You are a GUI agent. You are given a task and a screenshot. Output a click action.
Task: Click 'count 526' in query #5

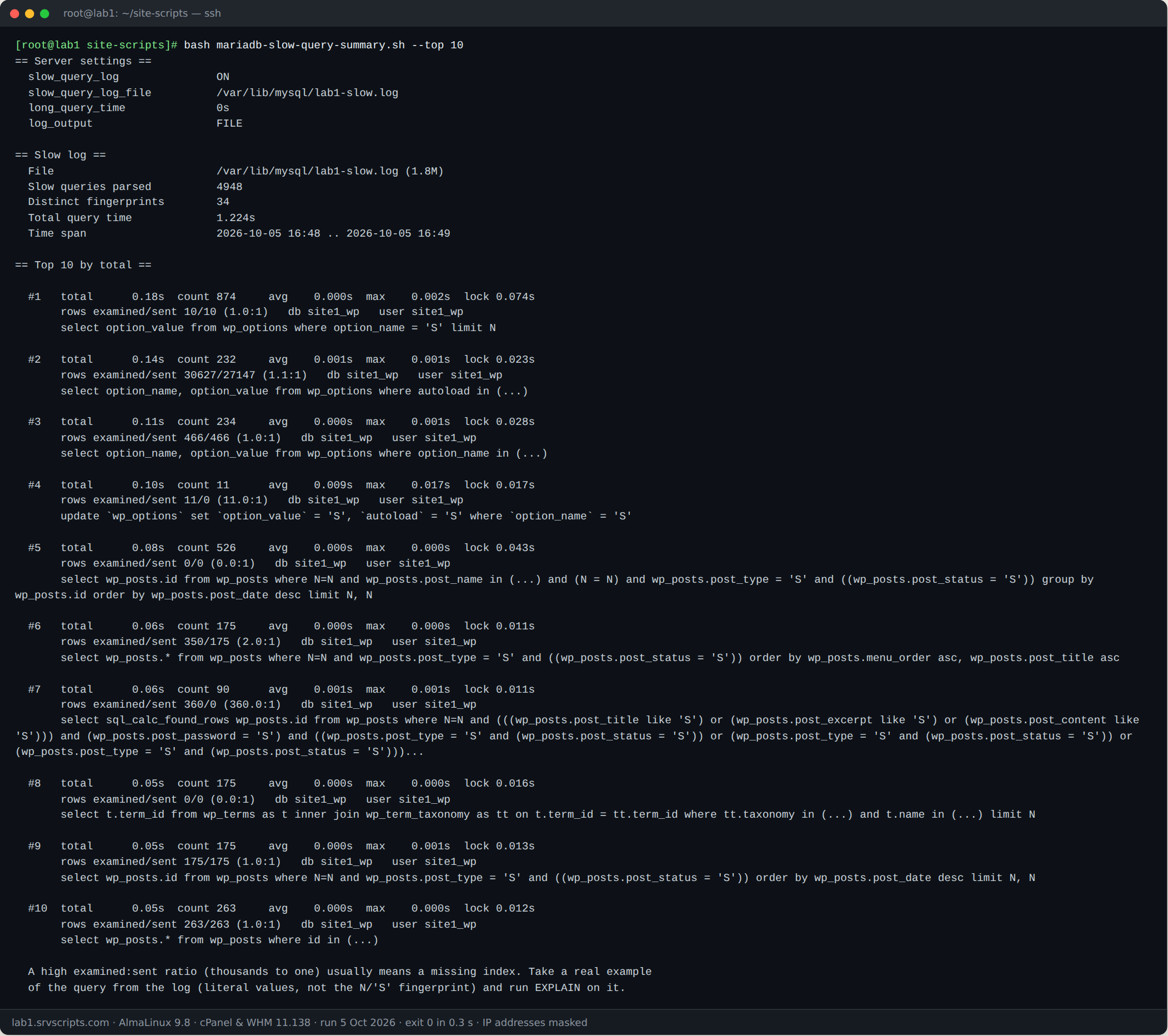206,548
